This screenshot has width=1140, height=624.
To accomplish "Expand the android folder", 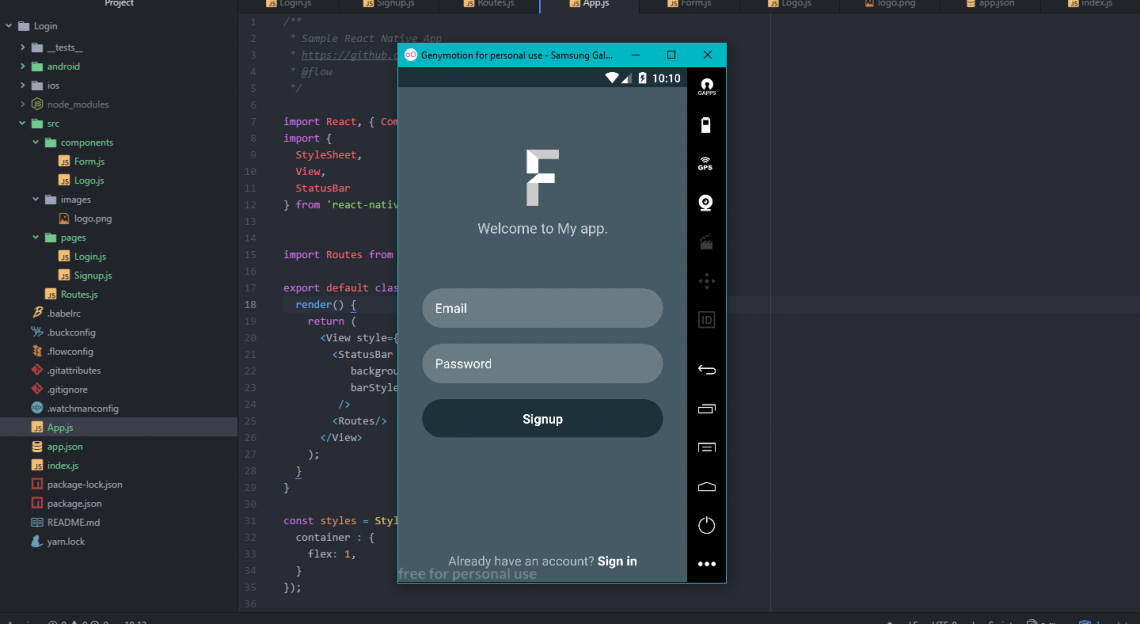I will coord(23,67).
